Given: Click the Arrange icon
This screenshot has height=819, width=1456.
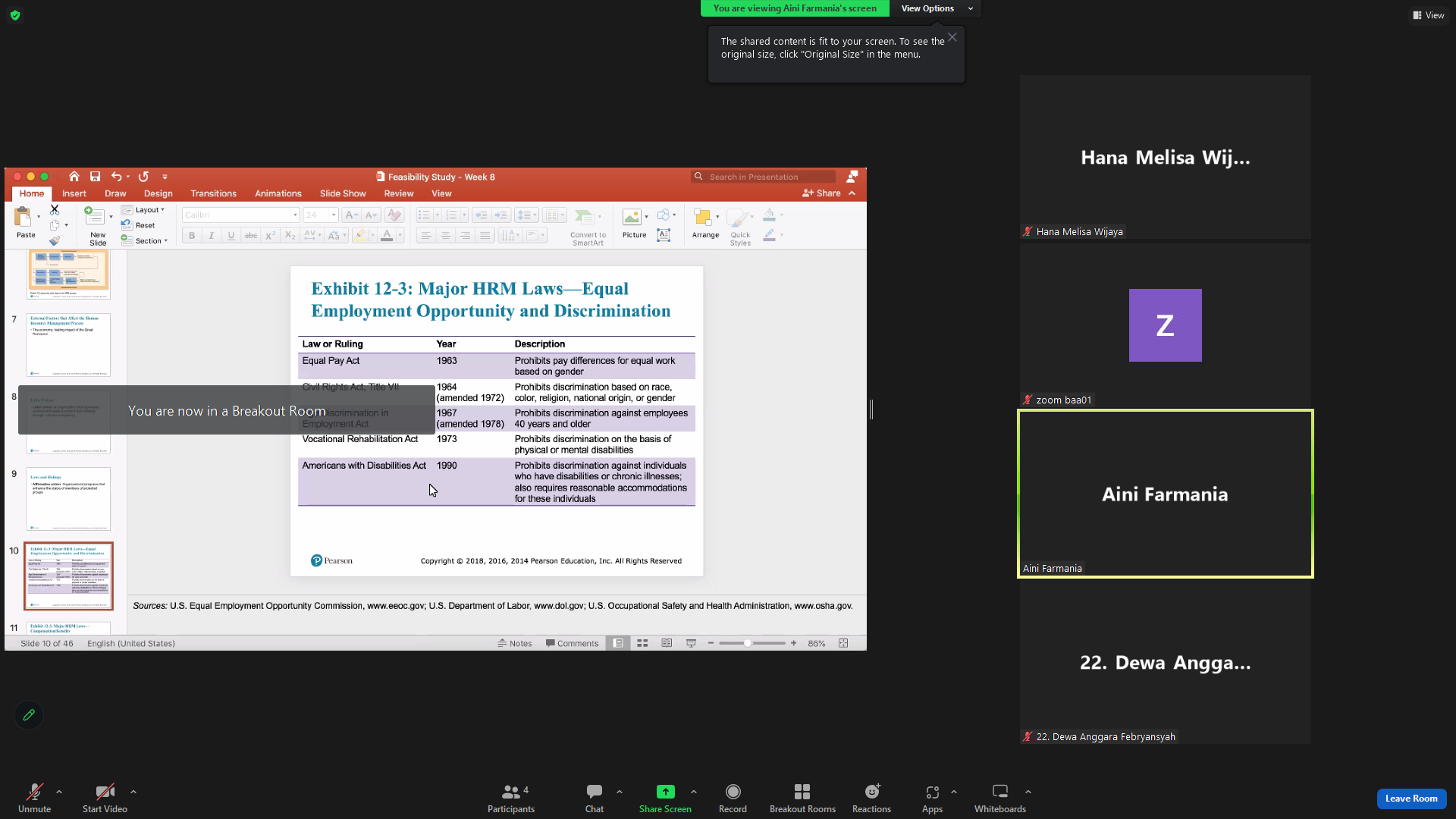Looking at the screenshot, I should pyautogui.click(x=702, y=218).
